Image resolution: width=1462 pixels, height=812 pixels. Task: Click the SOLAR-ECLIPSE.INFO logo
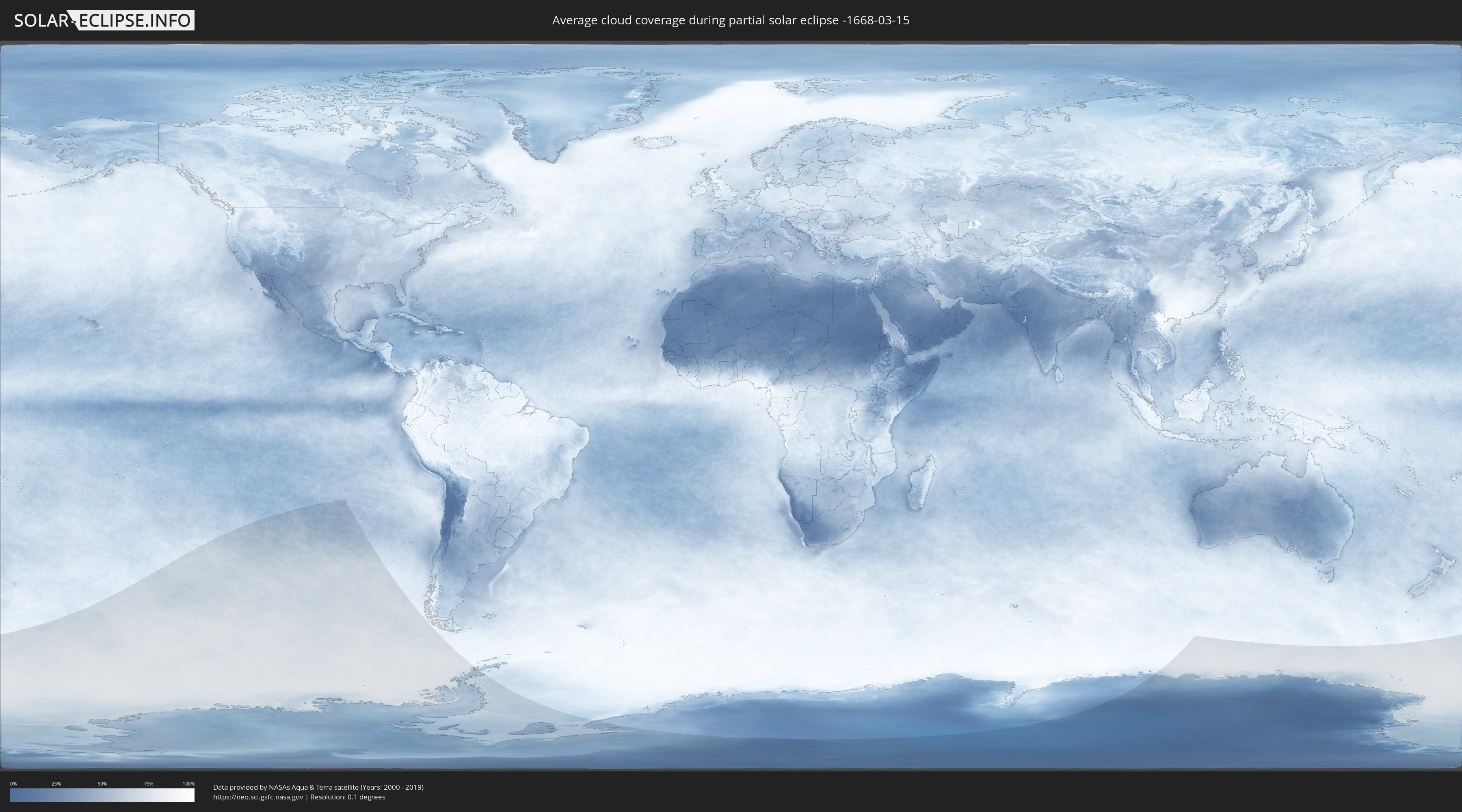coord(104,20)
